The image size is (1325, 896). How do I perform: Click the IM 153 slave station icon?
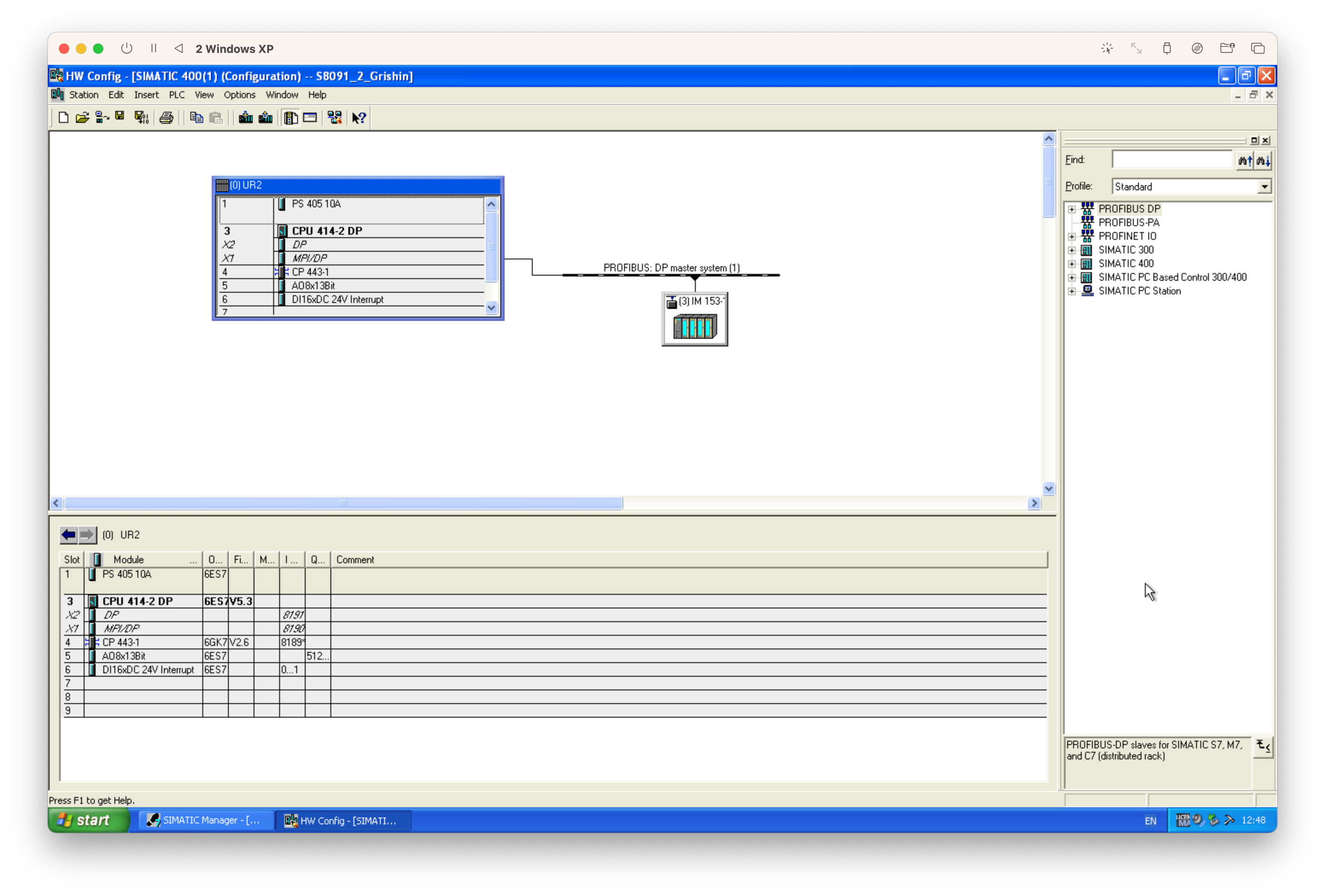[x=695, y=319]
